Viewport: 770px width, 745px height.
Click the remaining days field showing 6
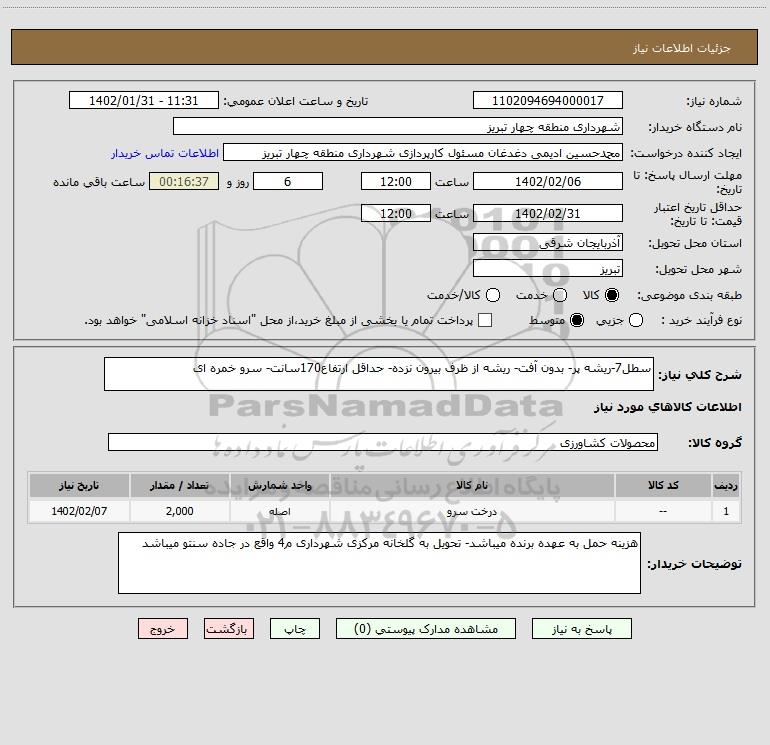point(288,181)
